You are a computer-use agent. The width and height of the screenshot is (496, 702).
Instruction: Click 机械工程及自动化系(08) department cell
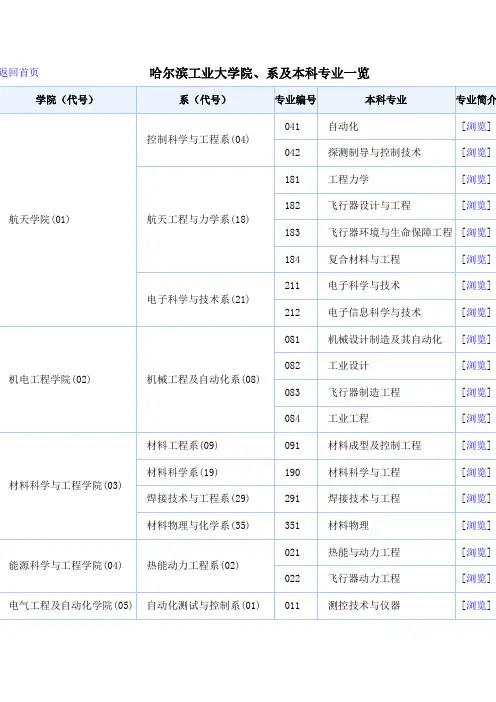click(x=205, y=380)
